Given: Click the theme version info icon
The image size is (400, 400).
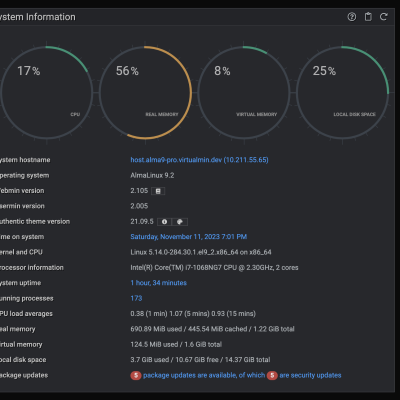Looking at the screenshot, I should pos(164,222).
